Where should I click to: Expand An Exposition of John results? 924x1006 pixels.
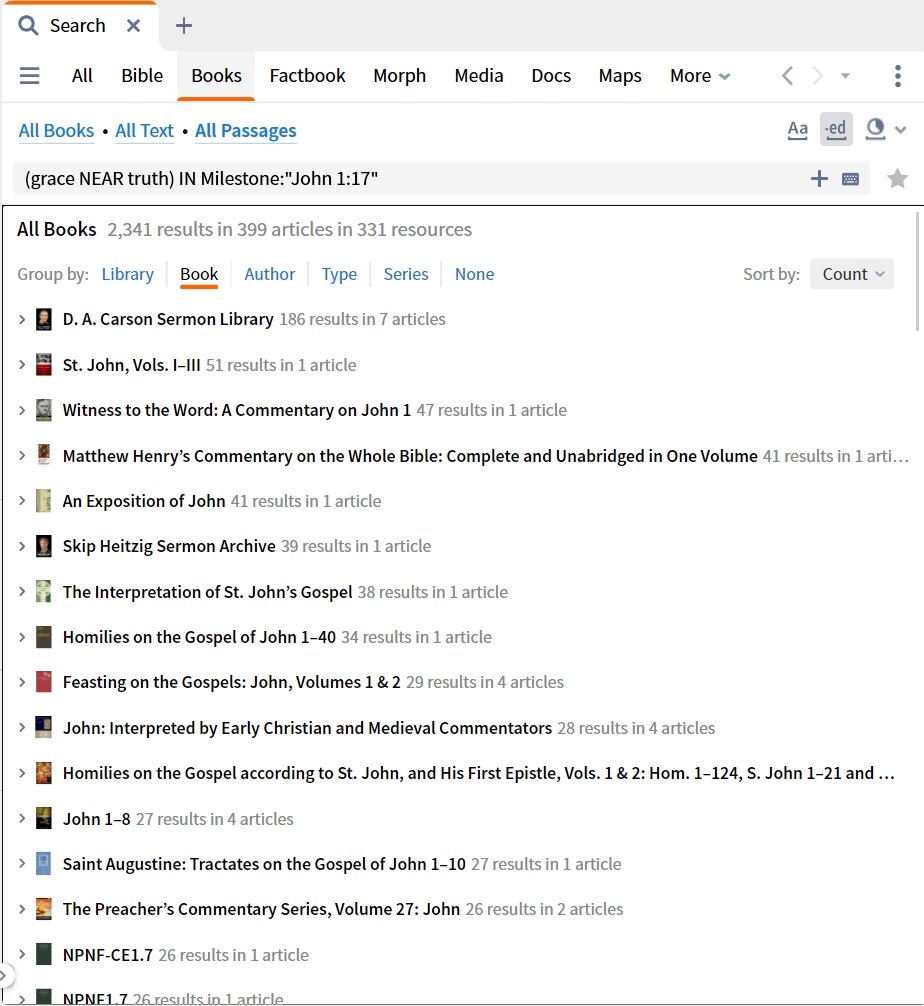point(22,500)
